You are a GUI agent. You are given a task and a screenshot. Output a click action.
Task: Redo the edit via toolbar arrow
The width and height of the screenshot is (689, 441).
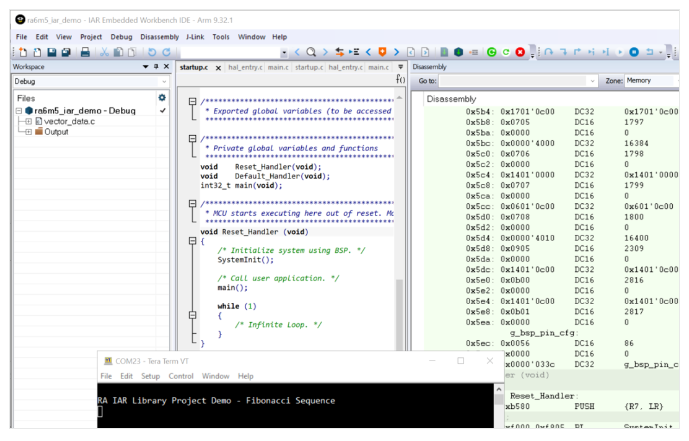166,52
